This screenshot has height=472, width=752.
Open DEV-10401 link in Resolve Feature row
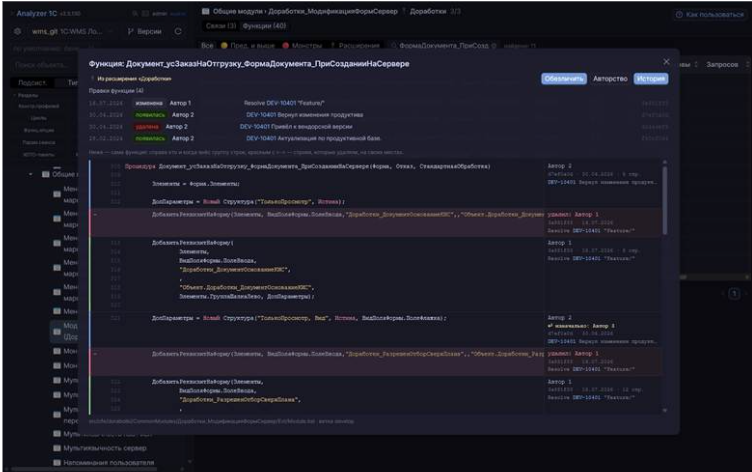[x=281, y=103]
